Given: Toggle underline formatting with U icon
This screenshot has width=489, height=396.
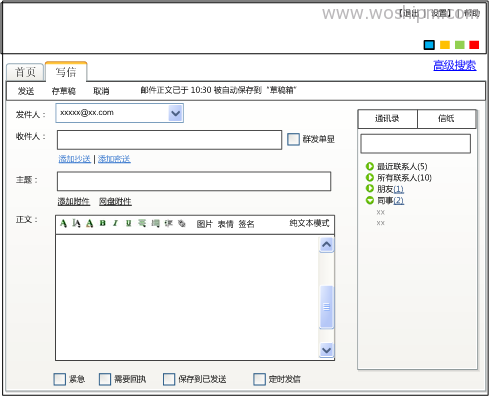Looking at the screenshot, I should 128,223.
